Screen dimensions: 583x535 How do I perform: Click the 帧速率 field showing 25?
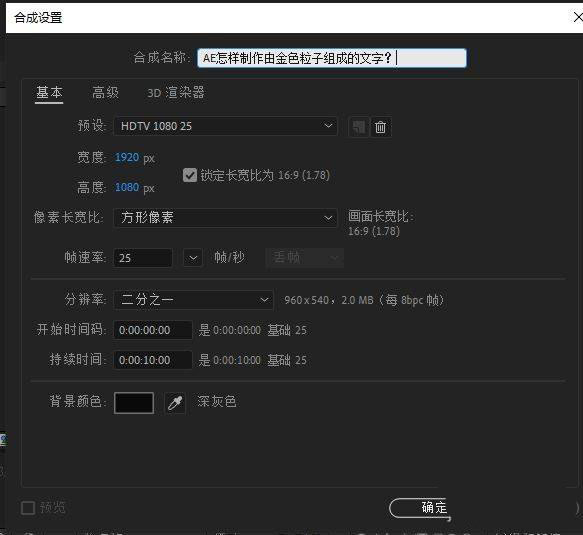(143, 258)
